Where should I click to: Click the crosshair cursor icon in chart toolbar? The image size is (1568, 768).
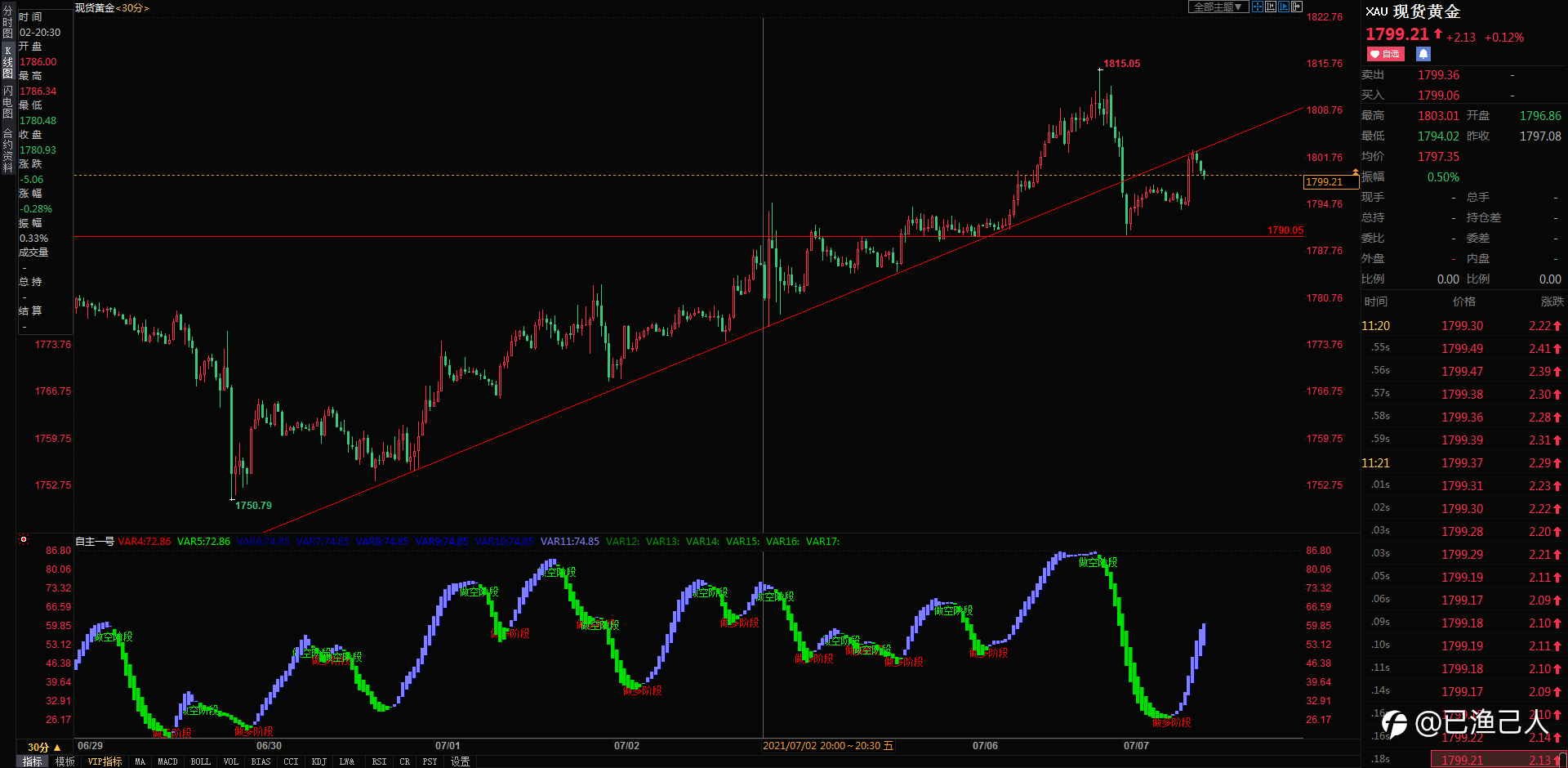point(1258,7)
